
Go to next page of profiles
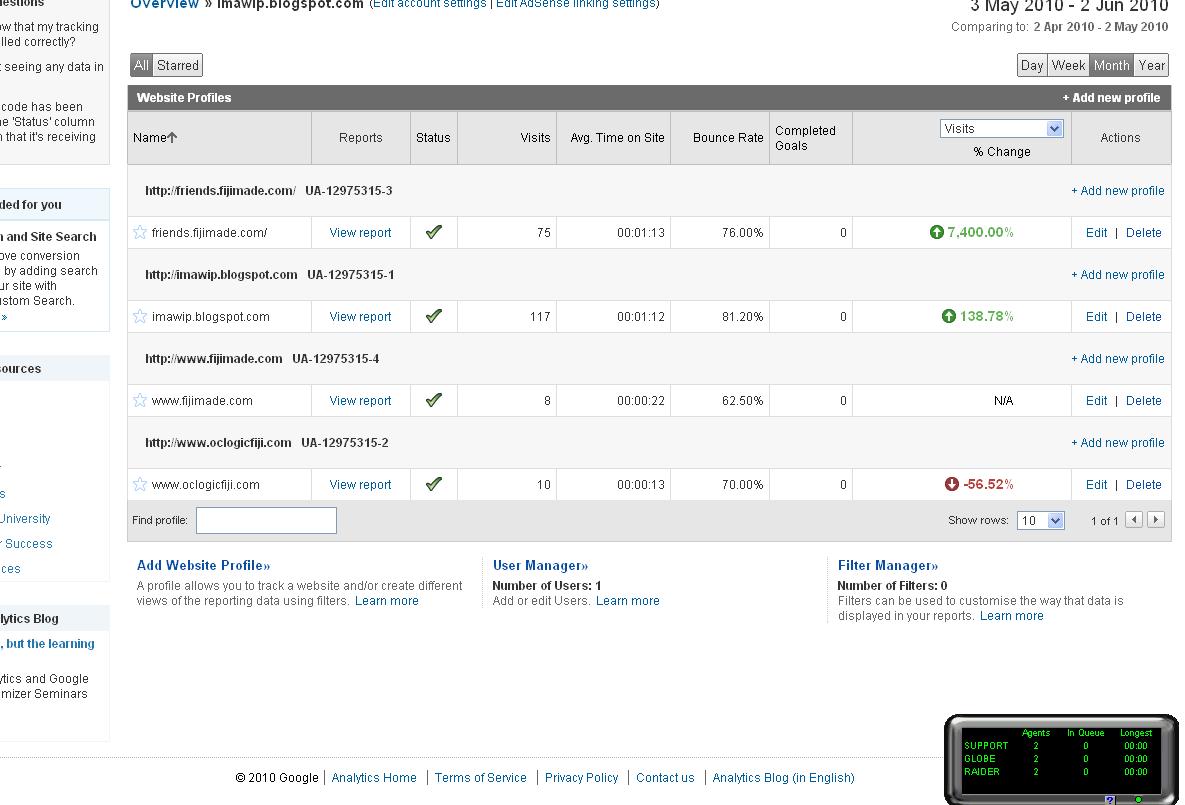point(1156,519)
